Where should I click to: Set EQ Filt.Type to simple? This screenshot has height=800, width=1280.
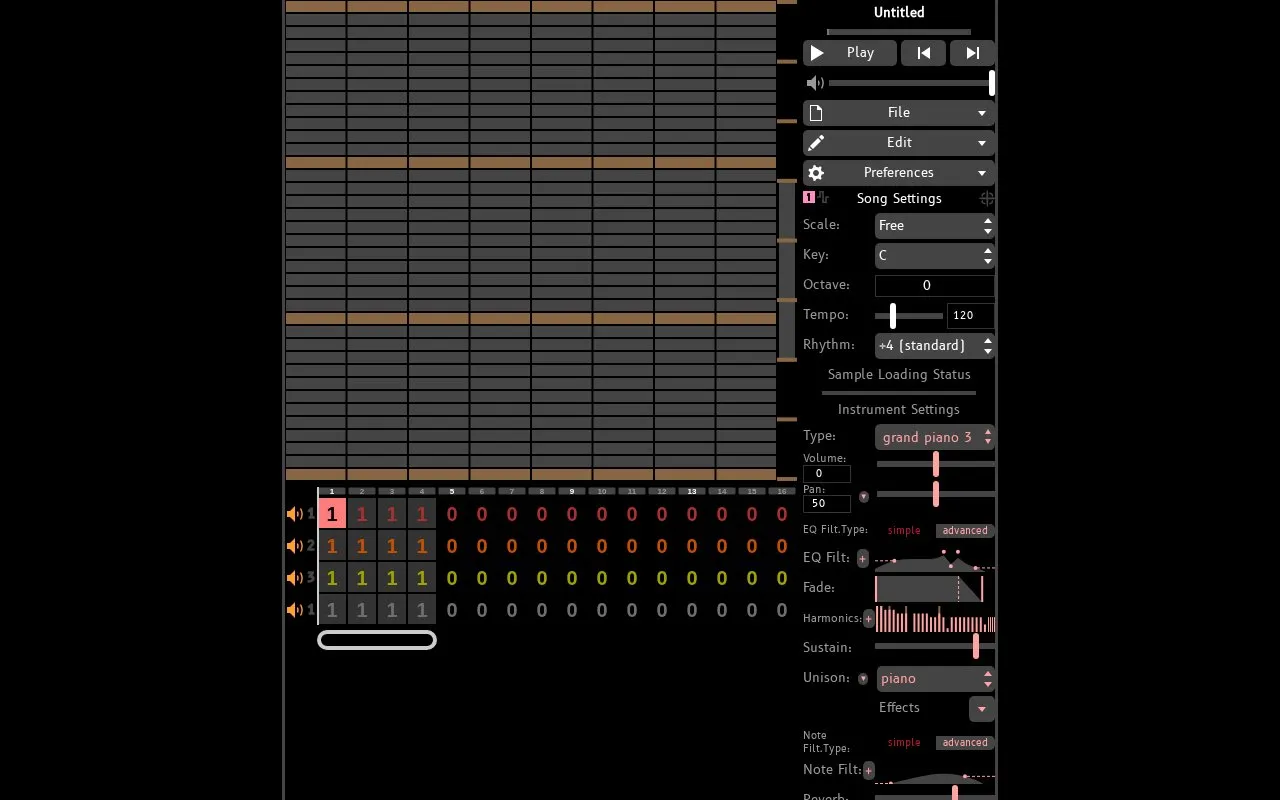click(904, 531)
